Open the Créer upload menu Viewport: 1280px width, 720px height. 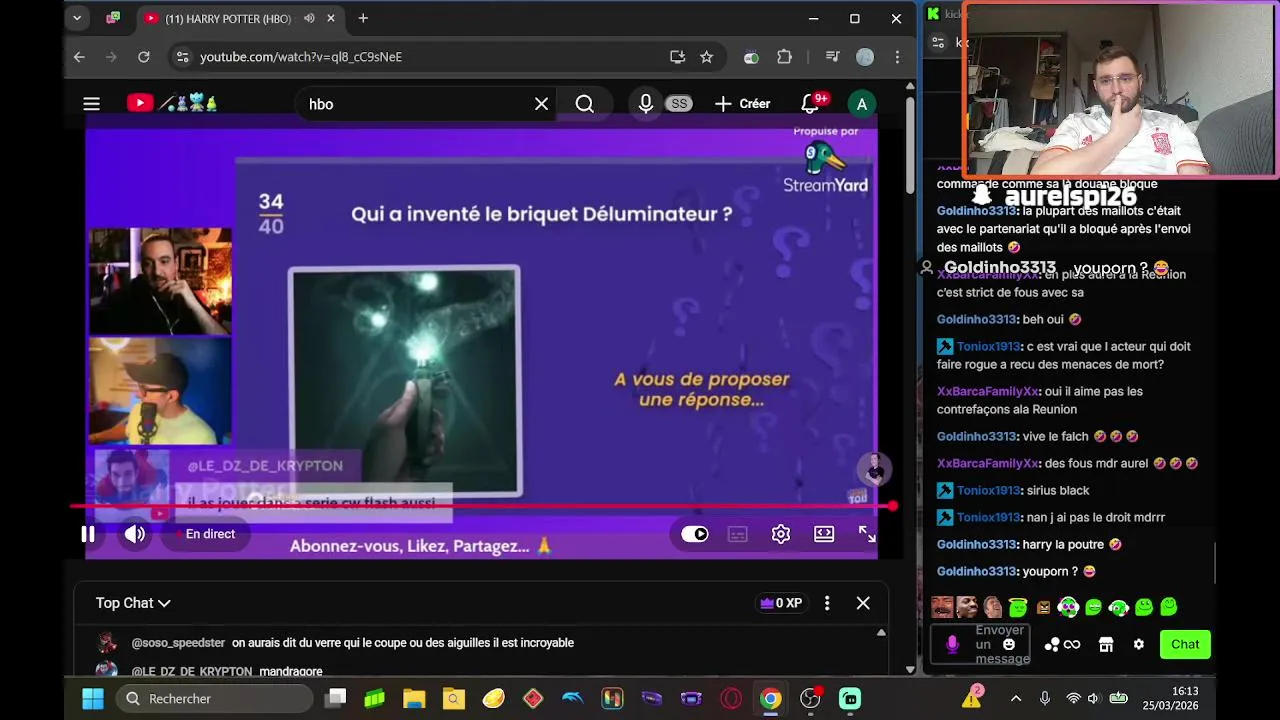pos(742,104)
